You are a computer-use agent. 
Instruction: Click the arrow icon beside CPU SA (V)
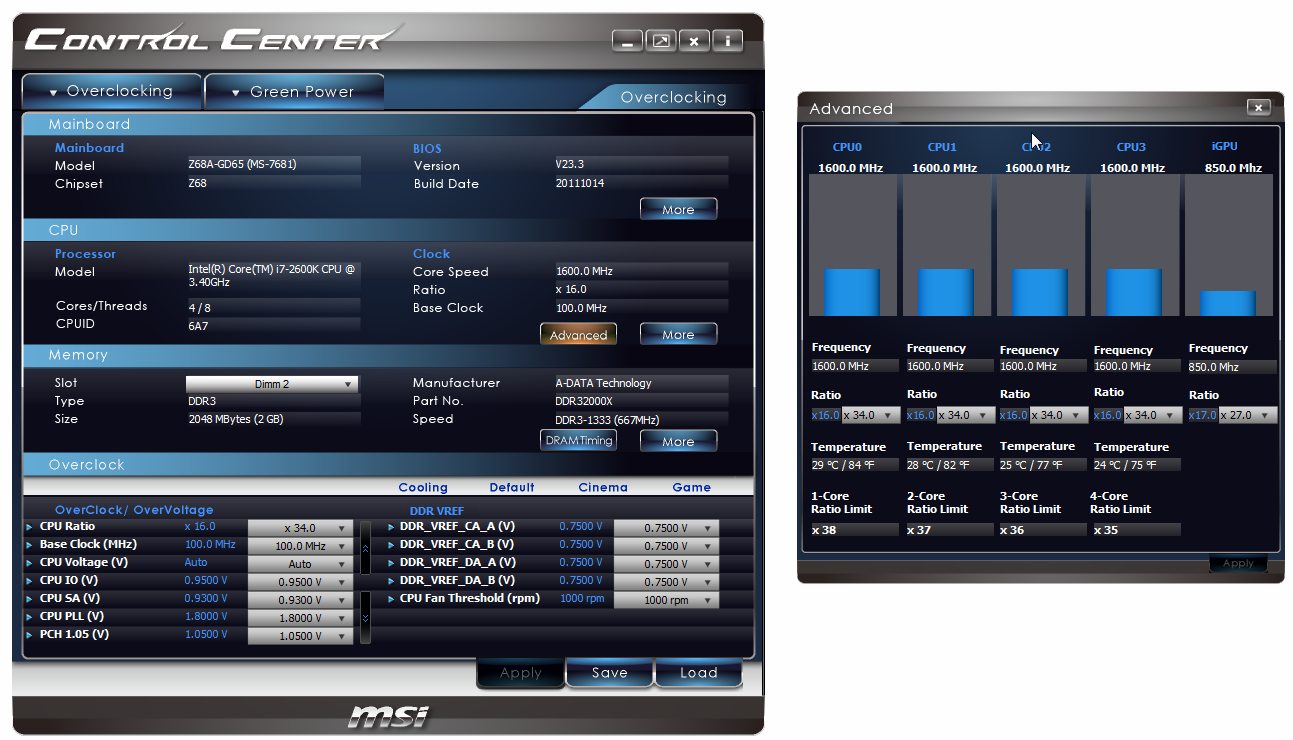click(x=29, y=598)
